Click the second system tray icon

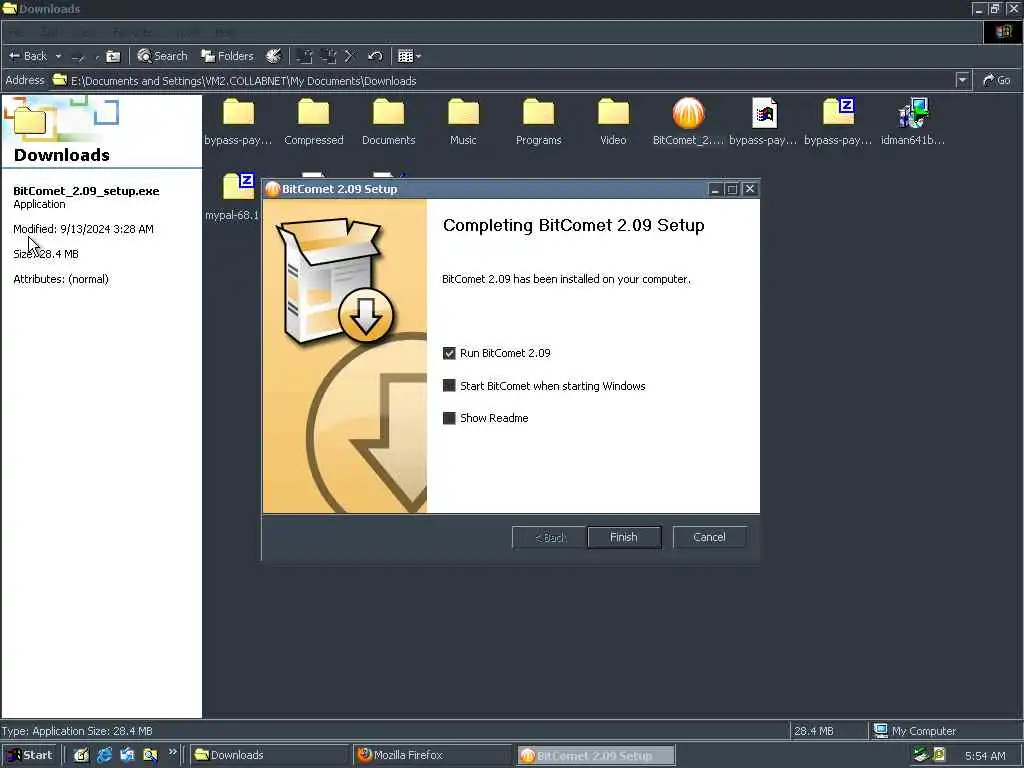pos(939,755)
